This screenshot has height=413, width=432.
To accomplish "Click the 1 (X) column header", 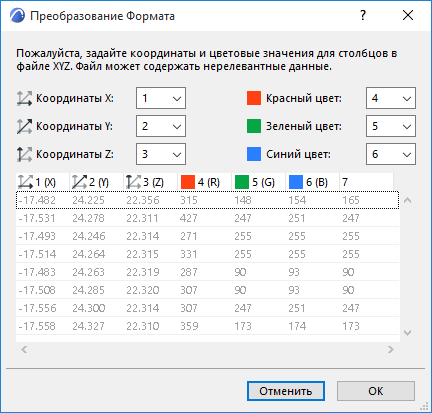I will pos(43,182).
